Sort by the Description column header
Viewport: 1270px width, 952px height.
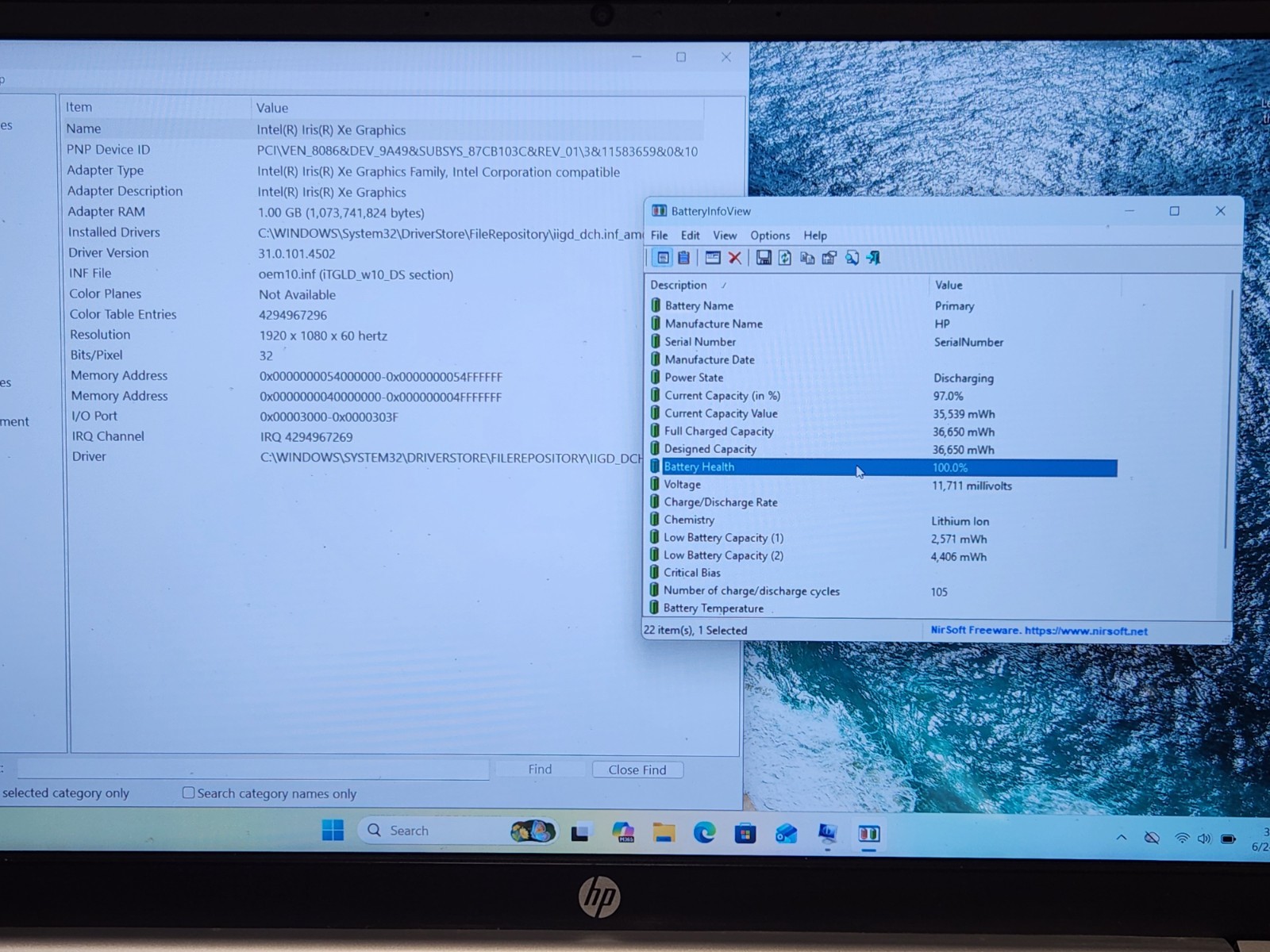point(787,285)
